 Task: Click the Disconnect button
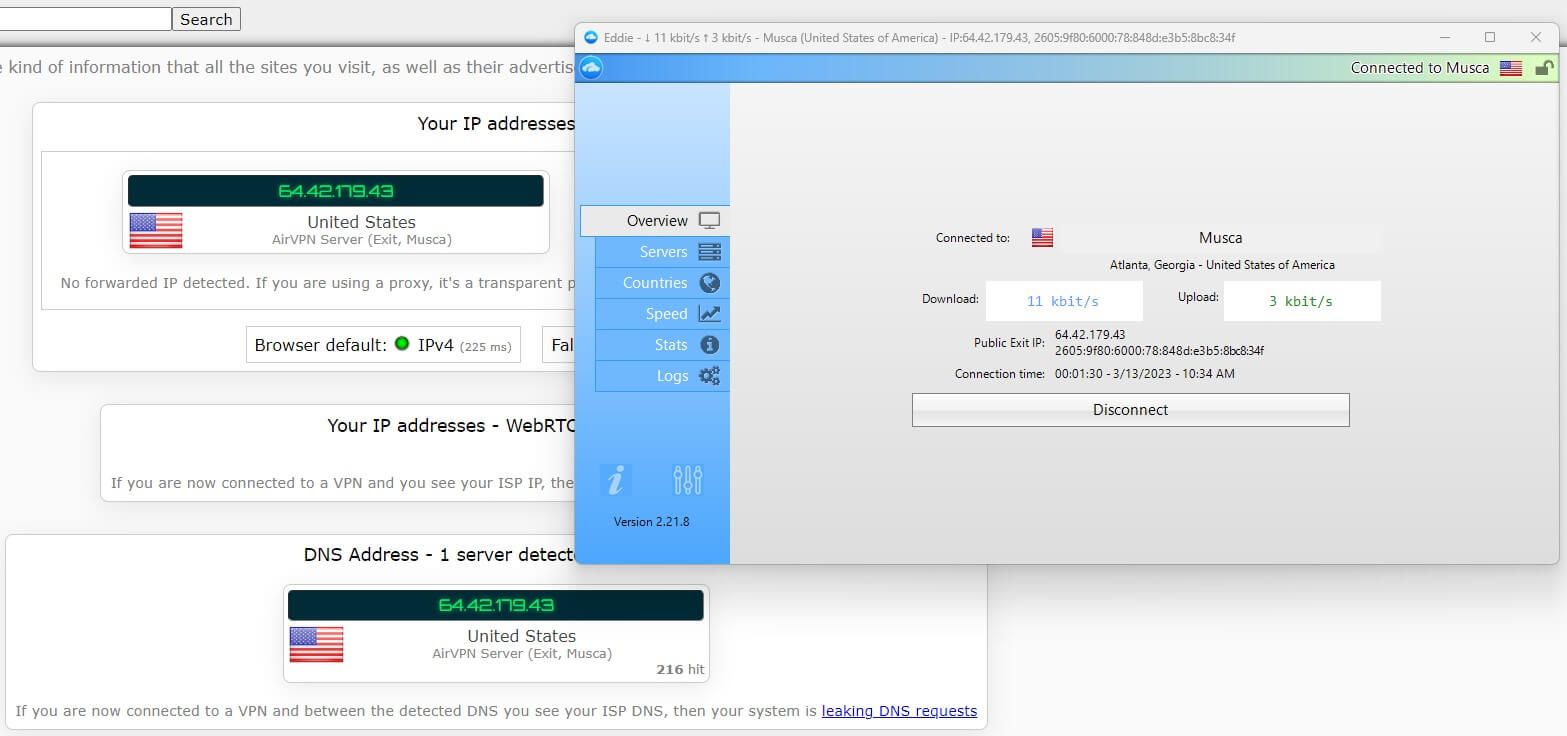pyautogui.click(x=1130, y=410)
